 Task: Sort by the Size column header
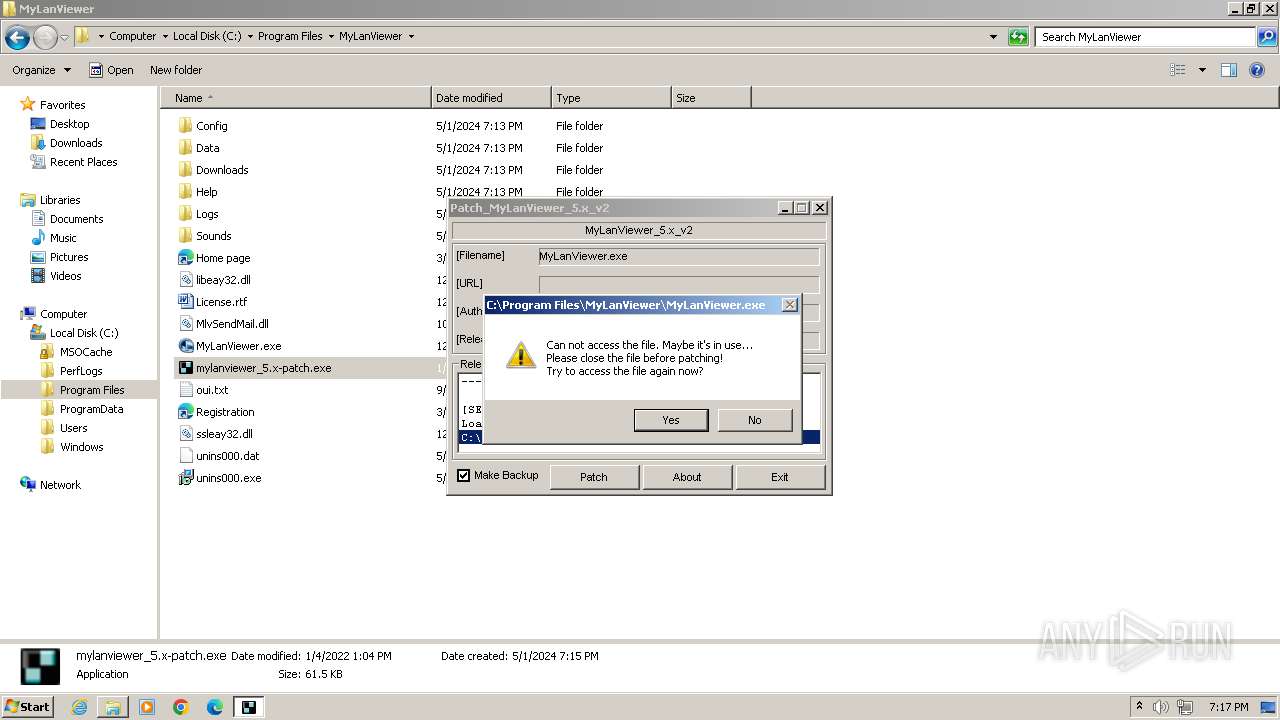[711, 98]
